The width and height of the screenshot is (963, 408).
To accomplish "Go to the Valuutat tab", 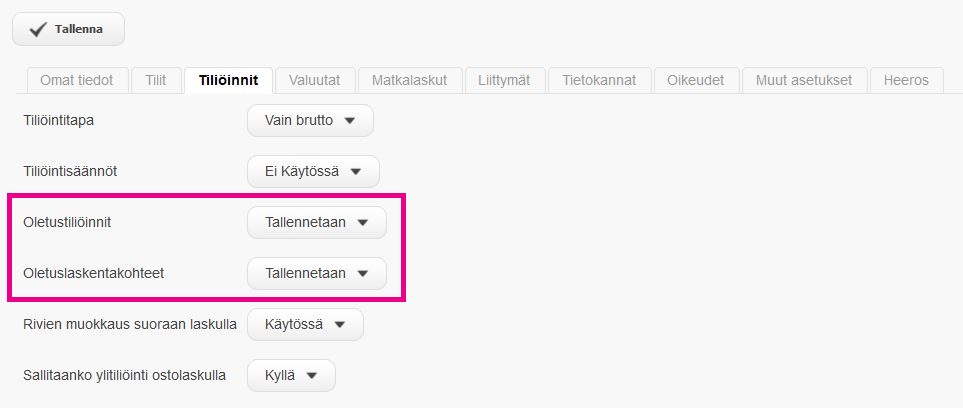I will 314,80.
